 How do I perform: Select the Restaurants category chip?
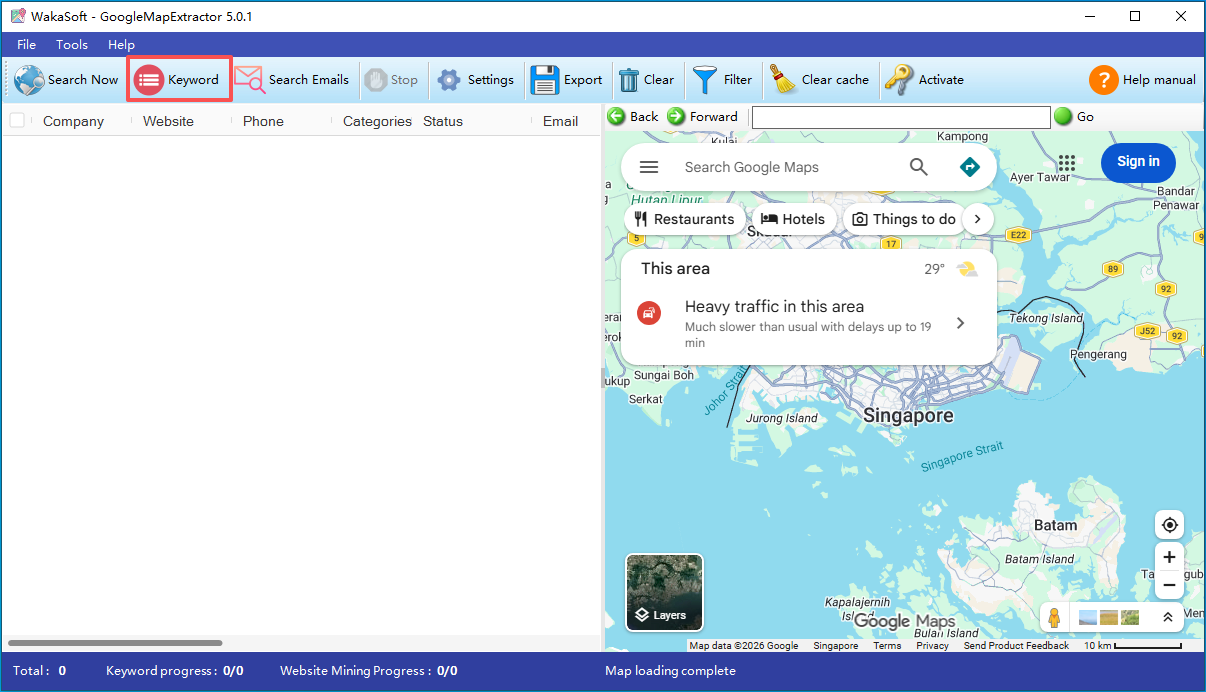click(x=684, y=219)
